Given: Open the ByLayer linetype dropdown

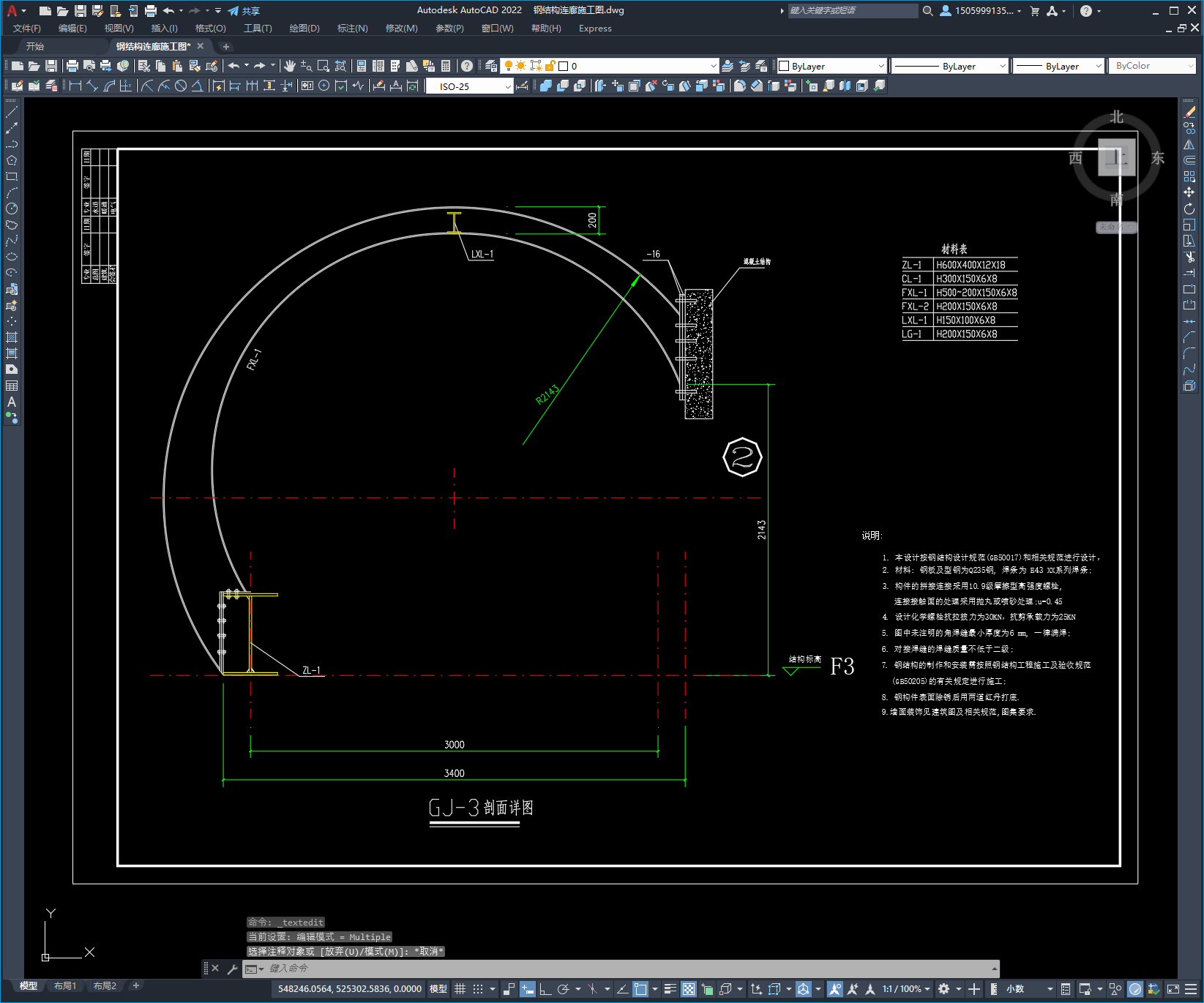Looking at the screenshot, I should pos(951,66).
